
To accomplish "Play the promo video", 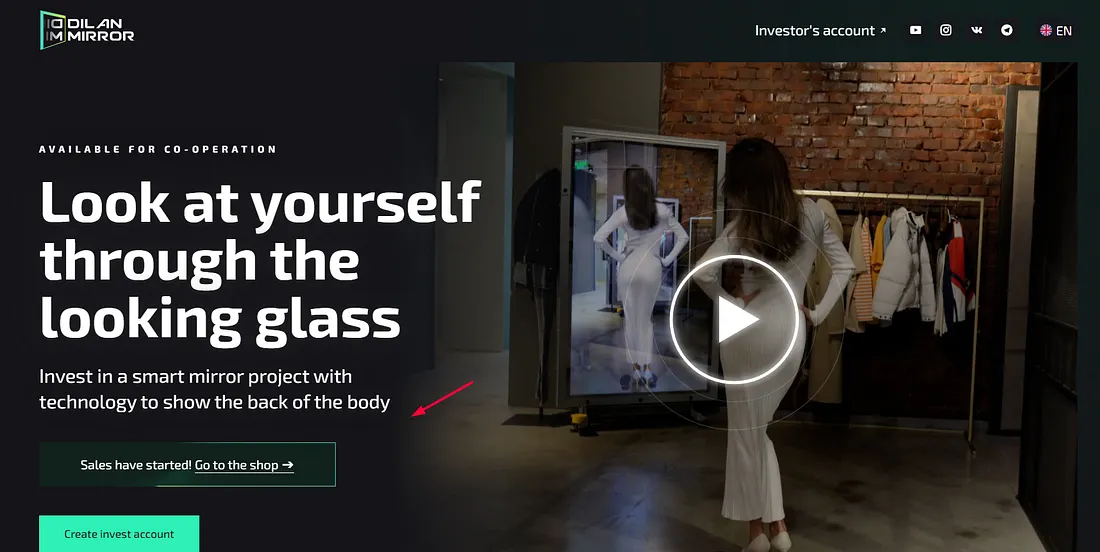I will point(735,319).
